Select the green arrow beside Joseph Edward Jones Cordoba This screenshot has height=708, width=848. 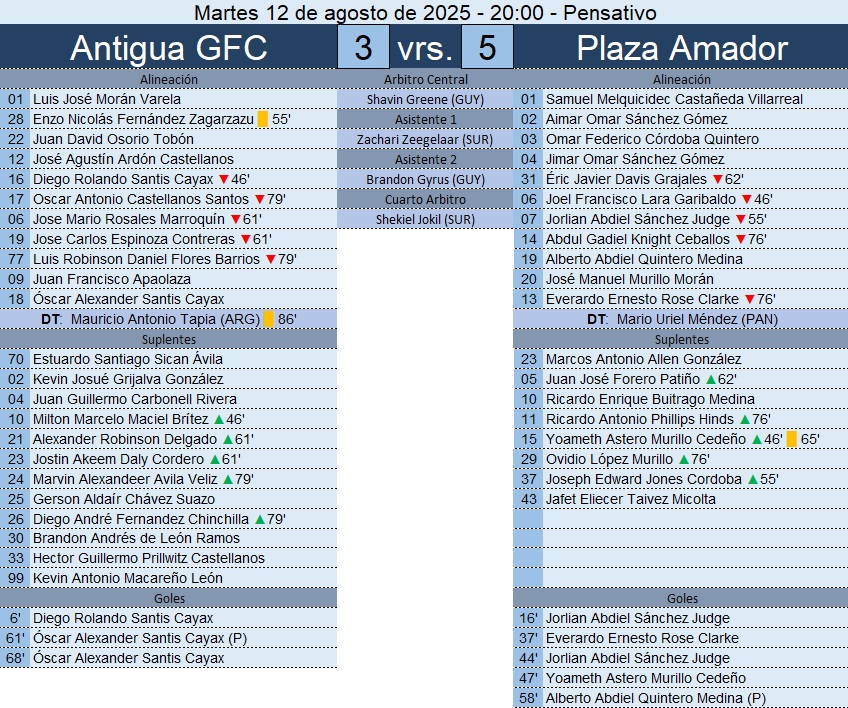coord(752,479)
